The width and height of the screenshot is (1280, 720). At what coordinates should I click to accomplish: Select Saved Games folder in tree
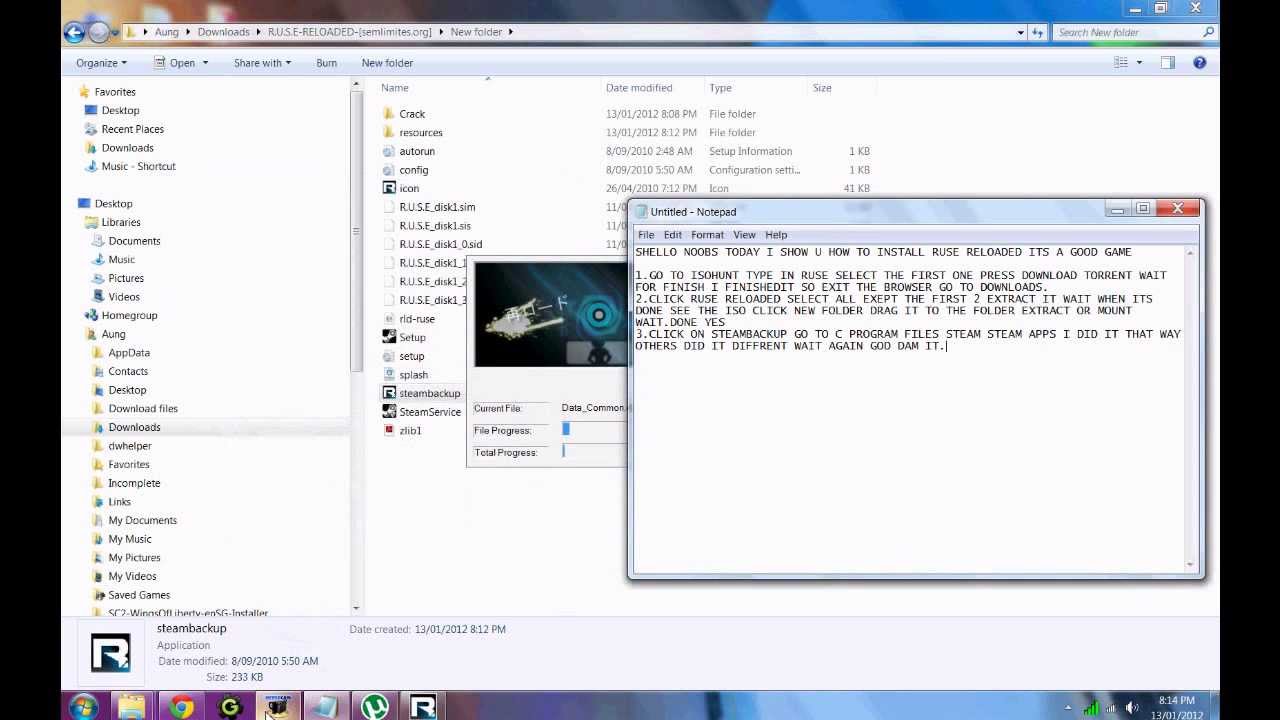point(139,595)
